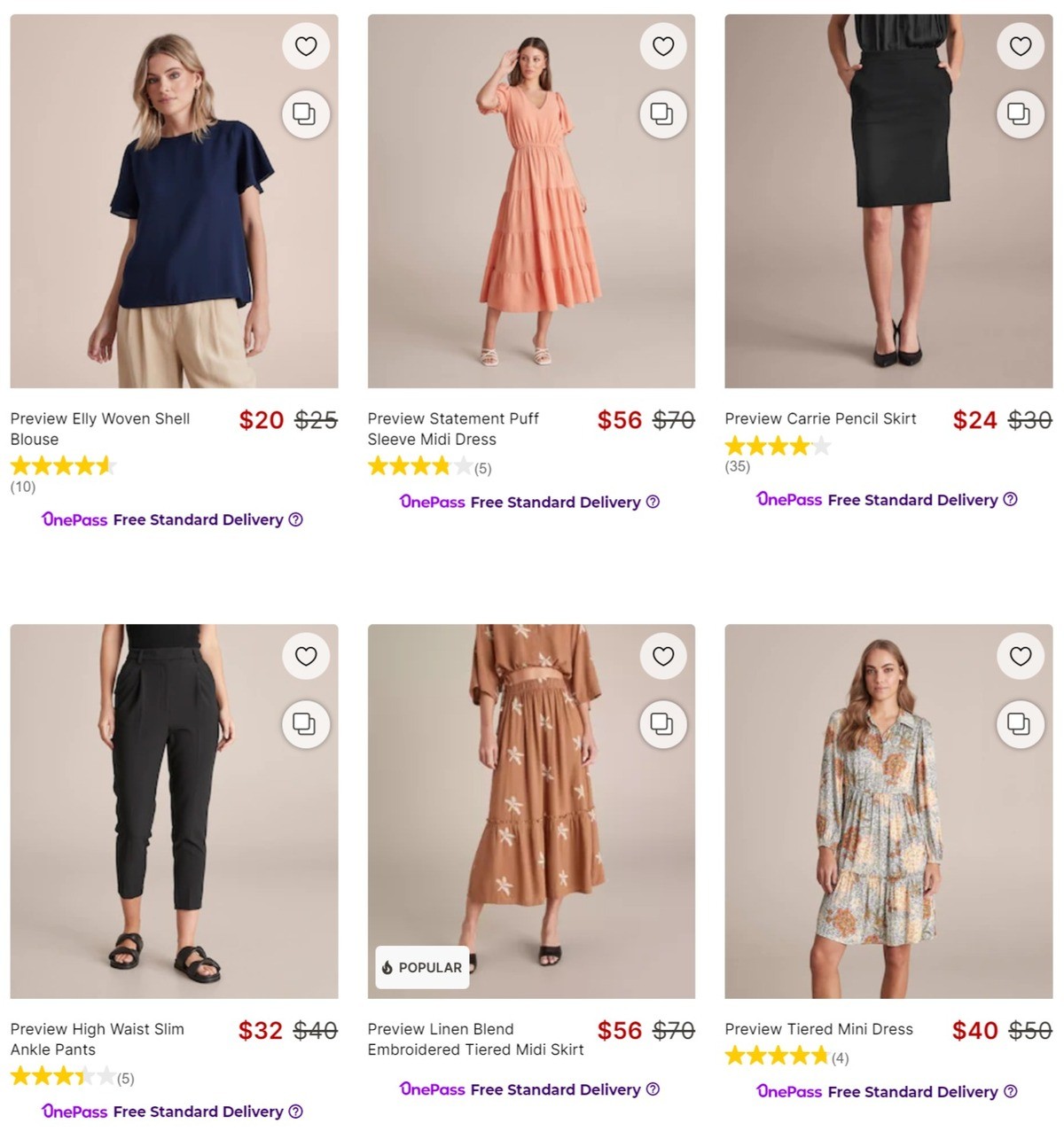This screenshot has width=1064, height=1139.
Task: Click the compare icon on Statement Puff Sleeve dress
Action: (x=663, y=113)
